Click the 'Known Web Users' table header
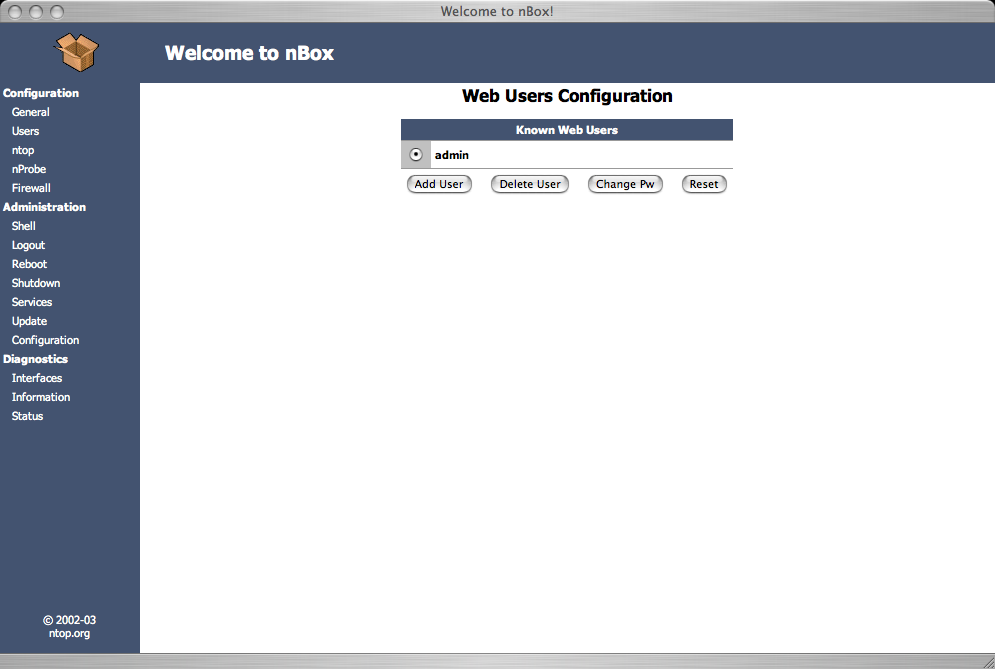The image size is (995, 669). 567,129
